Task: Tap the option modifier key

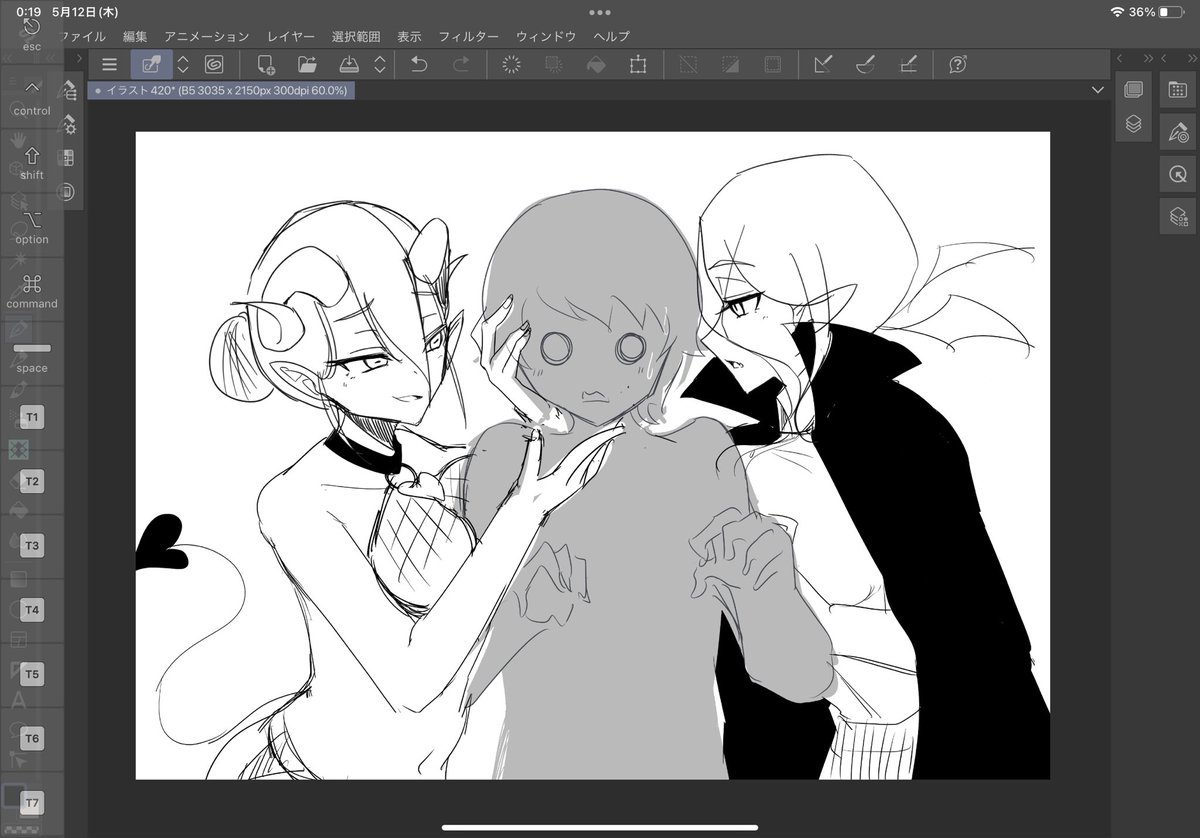Action: pos(32,226)
